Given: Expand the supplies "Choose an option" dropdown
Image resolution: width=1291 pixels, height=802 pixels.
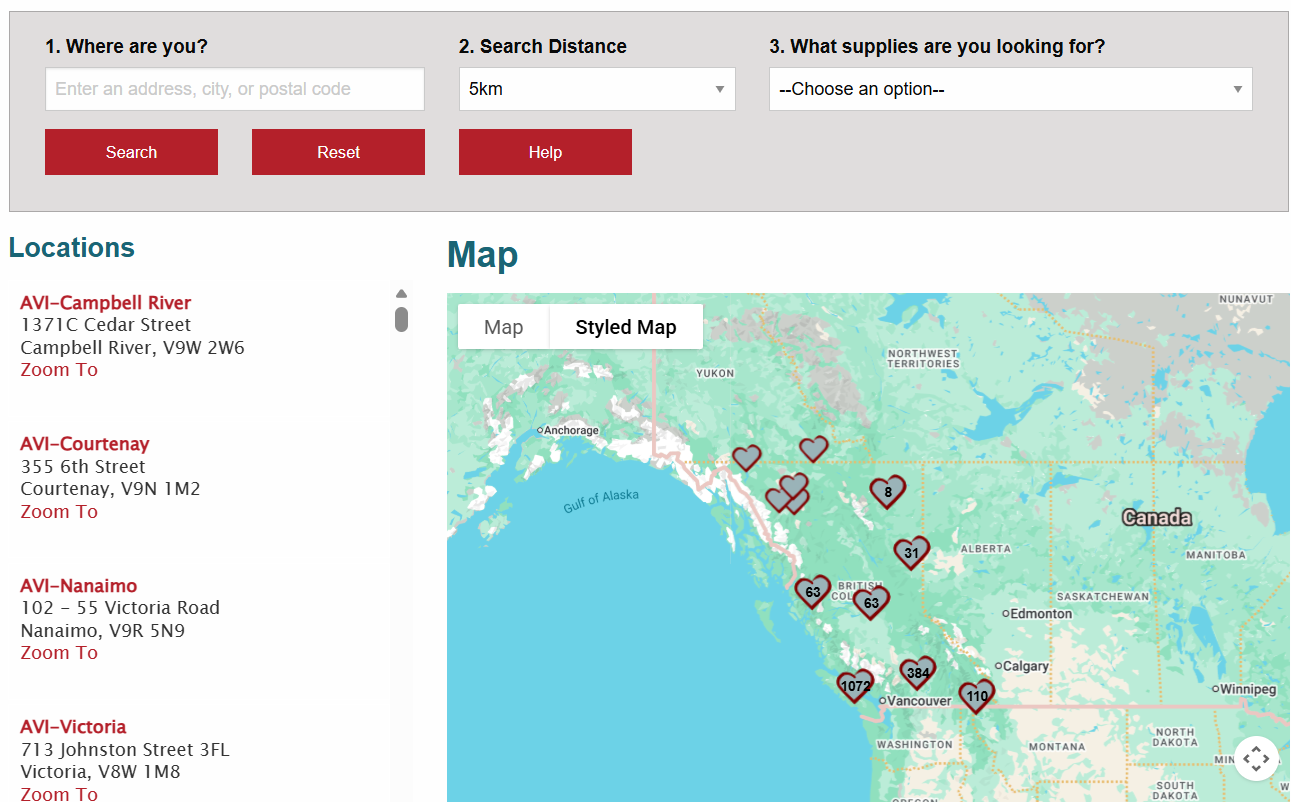Looking at the screenshot, I should coord(1010,89).
